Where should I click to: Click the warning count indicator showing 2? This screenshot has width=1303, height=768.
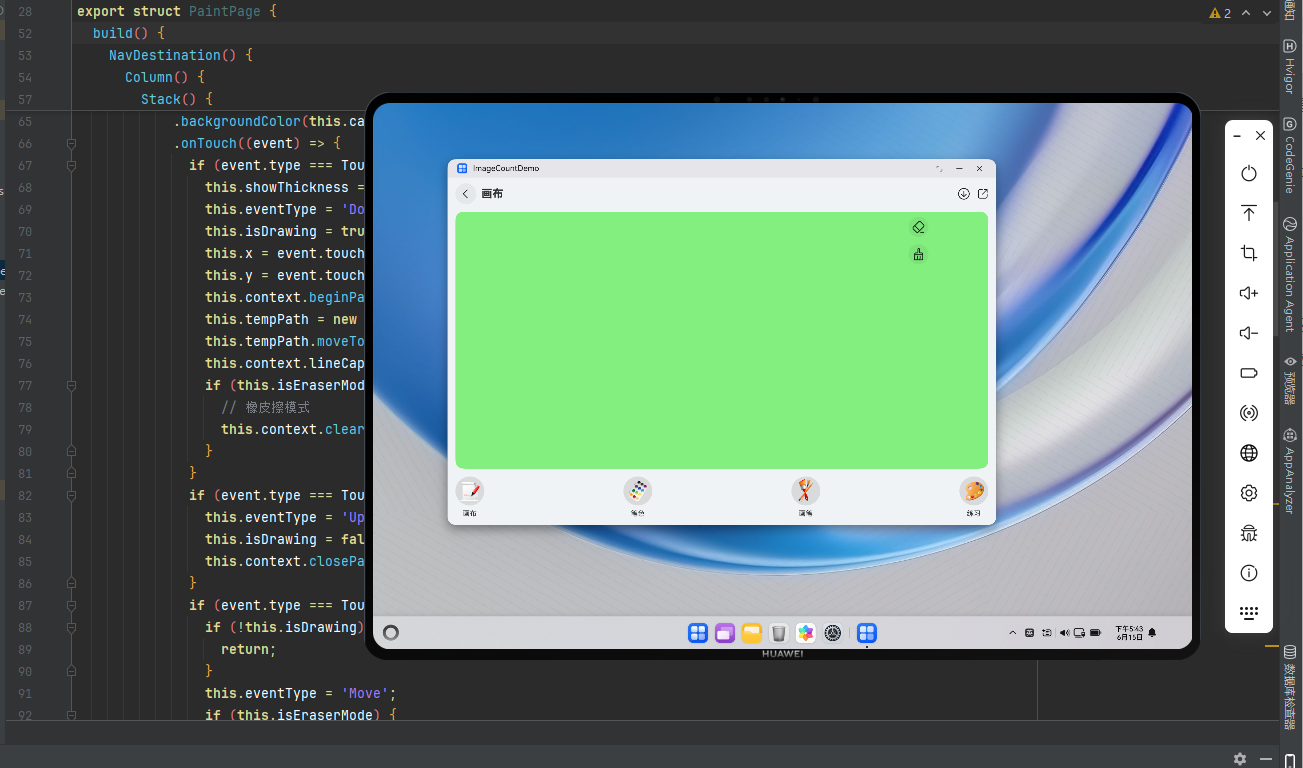1220,13
